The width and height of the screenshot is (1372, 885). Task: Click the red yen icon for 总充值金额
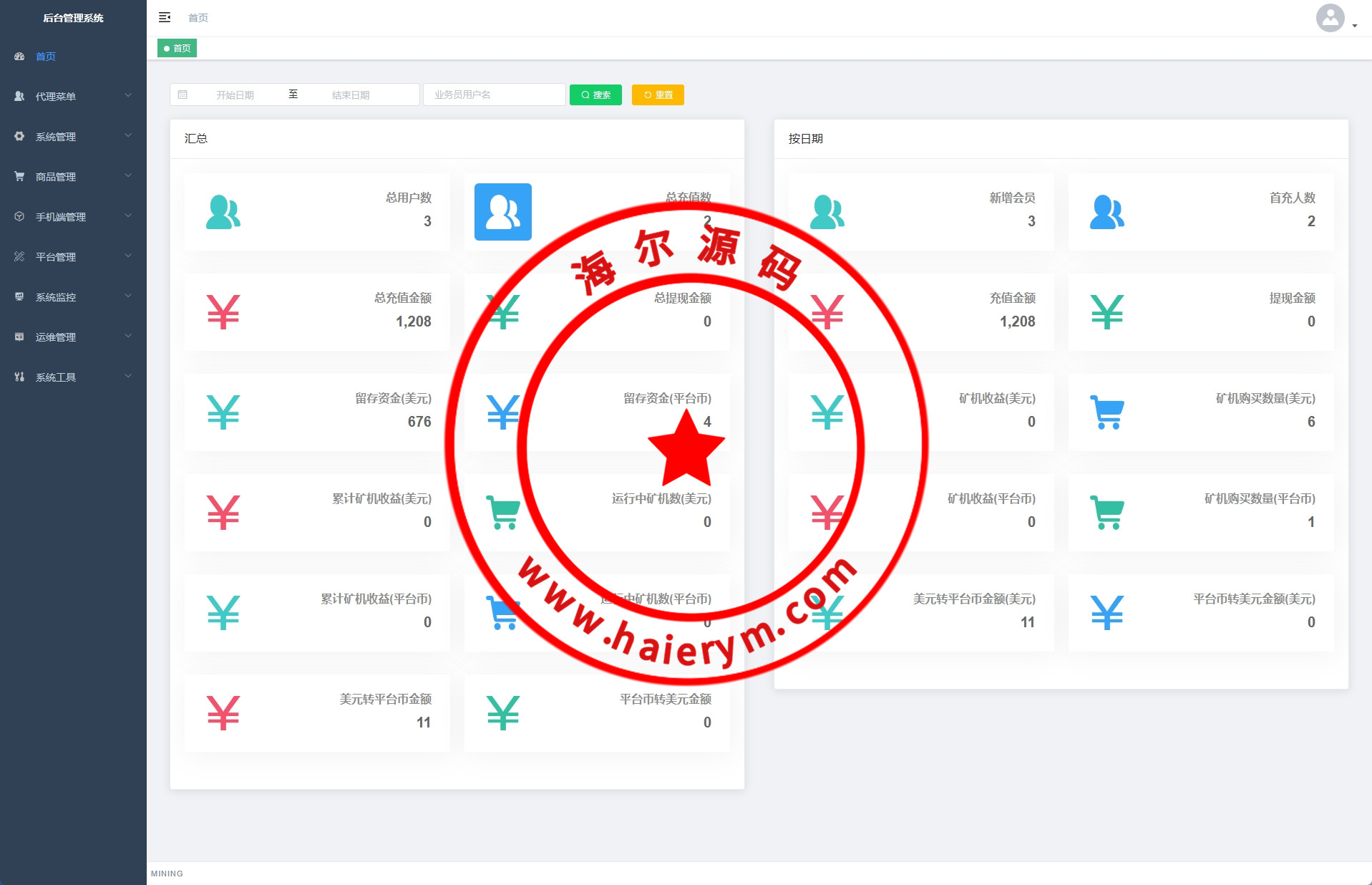click(223, 312)
